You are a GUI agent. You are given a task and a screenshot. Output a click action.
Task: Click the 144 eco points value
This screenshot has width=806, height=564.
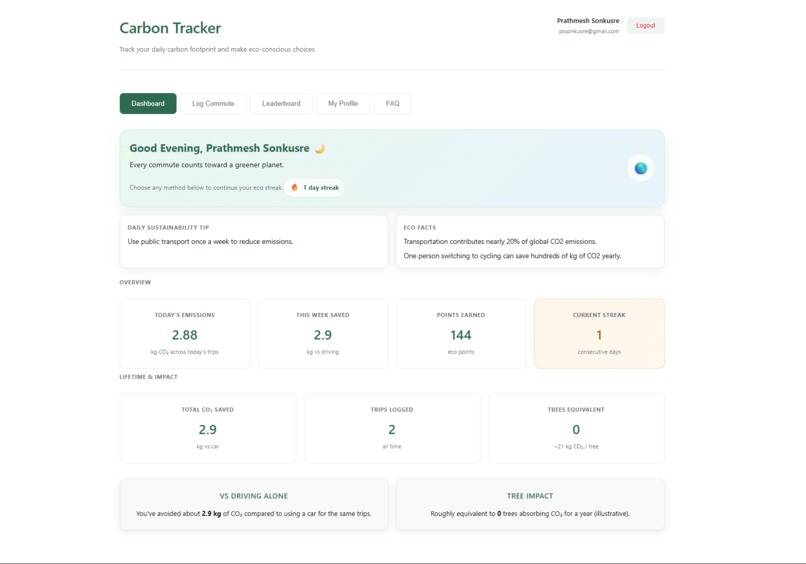click(461, 335)
